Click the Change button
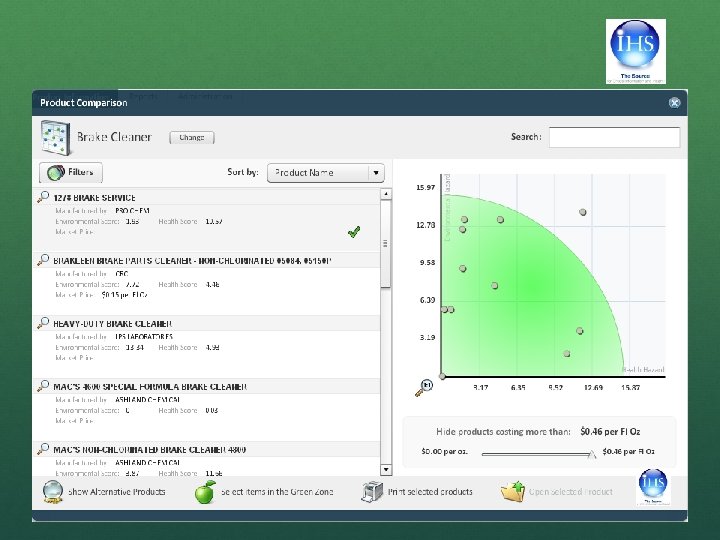The height and width of the screenshot is (540, 720). coord(191,137)
